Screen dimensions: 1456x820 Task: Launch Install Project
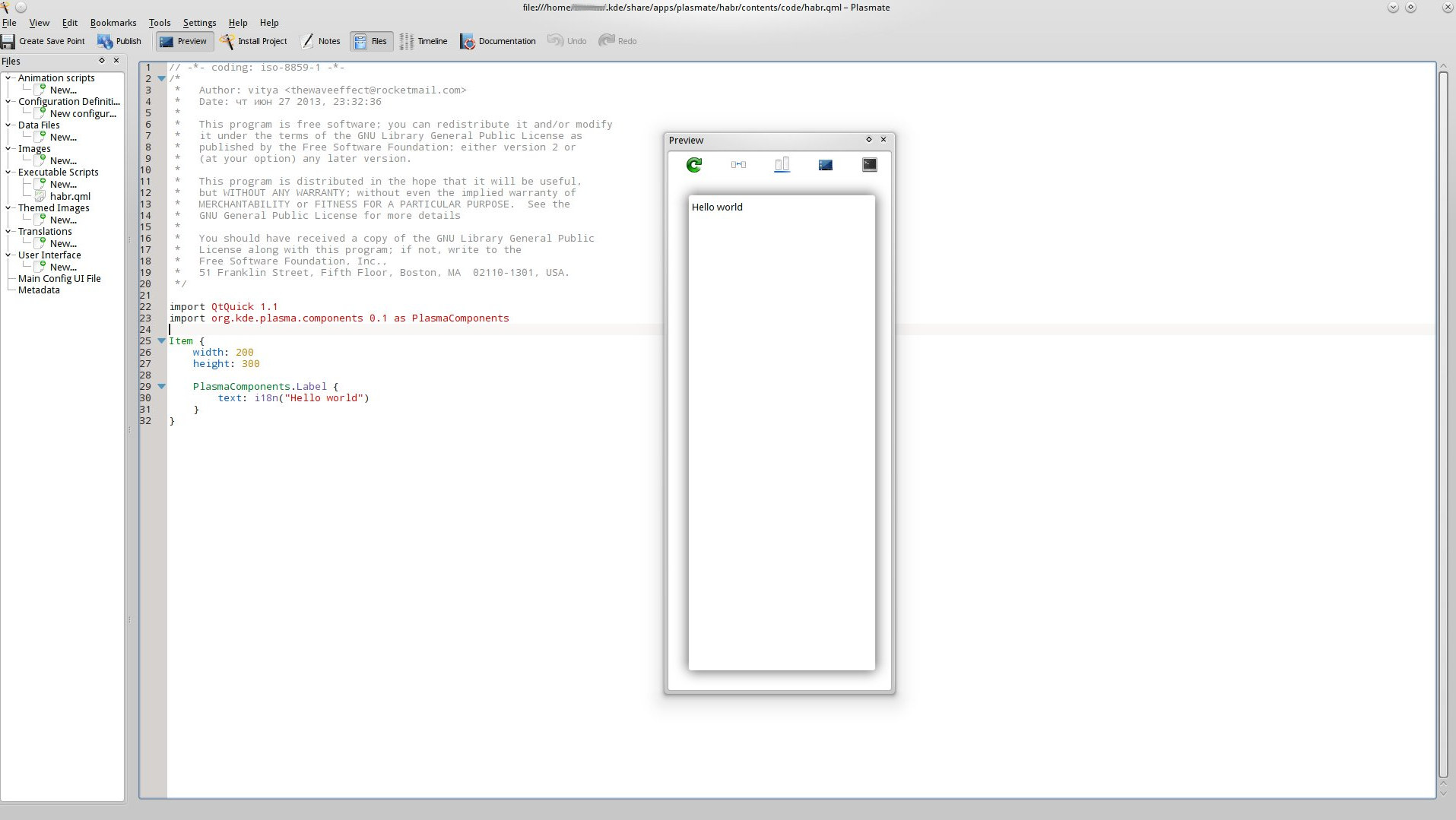tap(254, 41)
